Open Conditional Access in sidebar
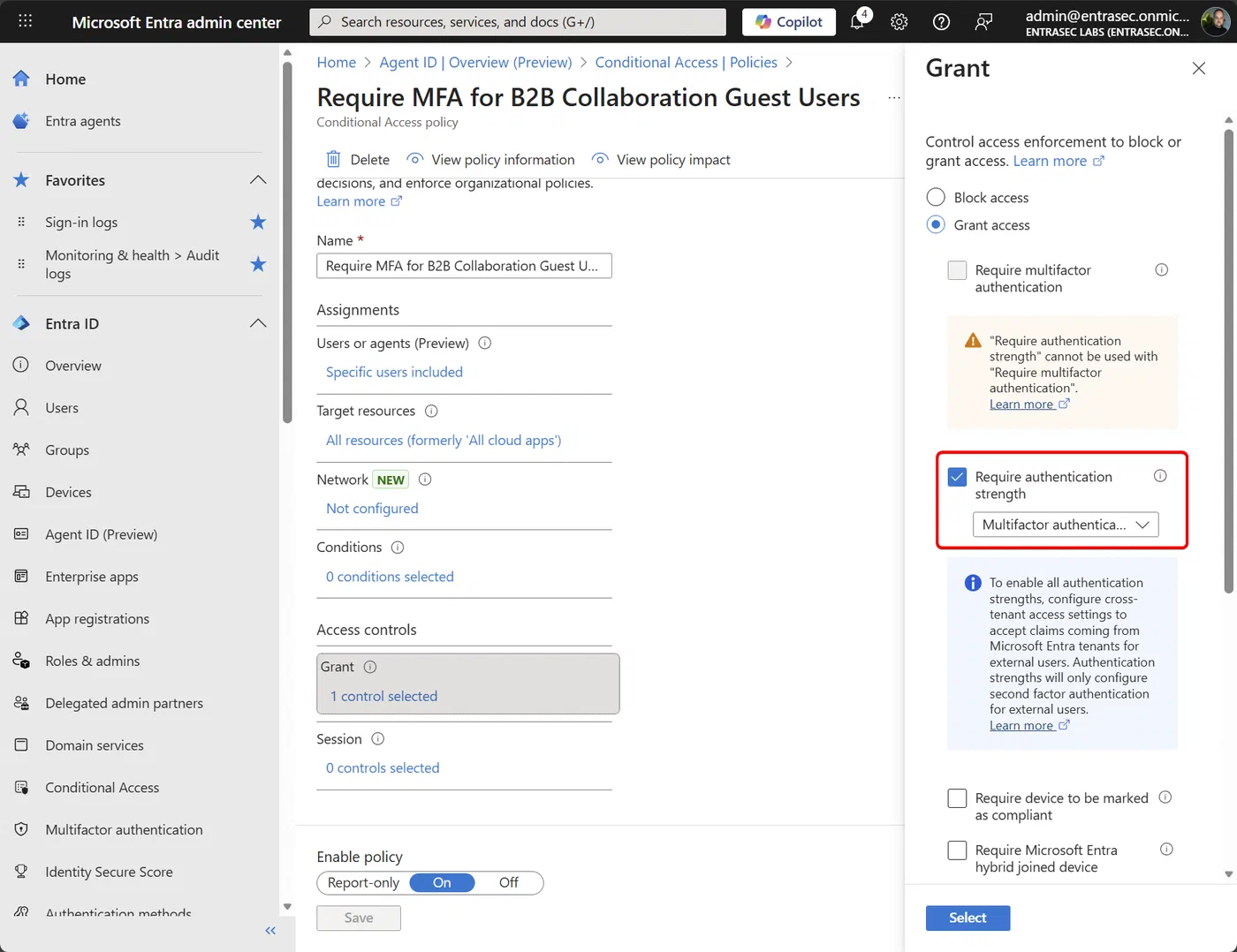1237x952 pixels. click(x=102, y=788)
